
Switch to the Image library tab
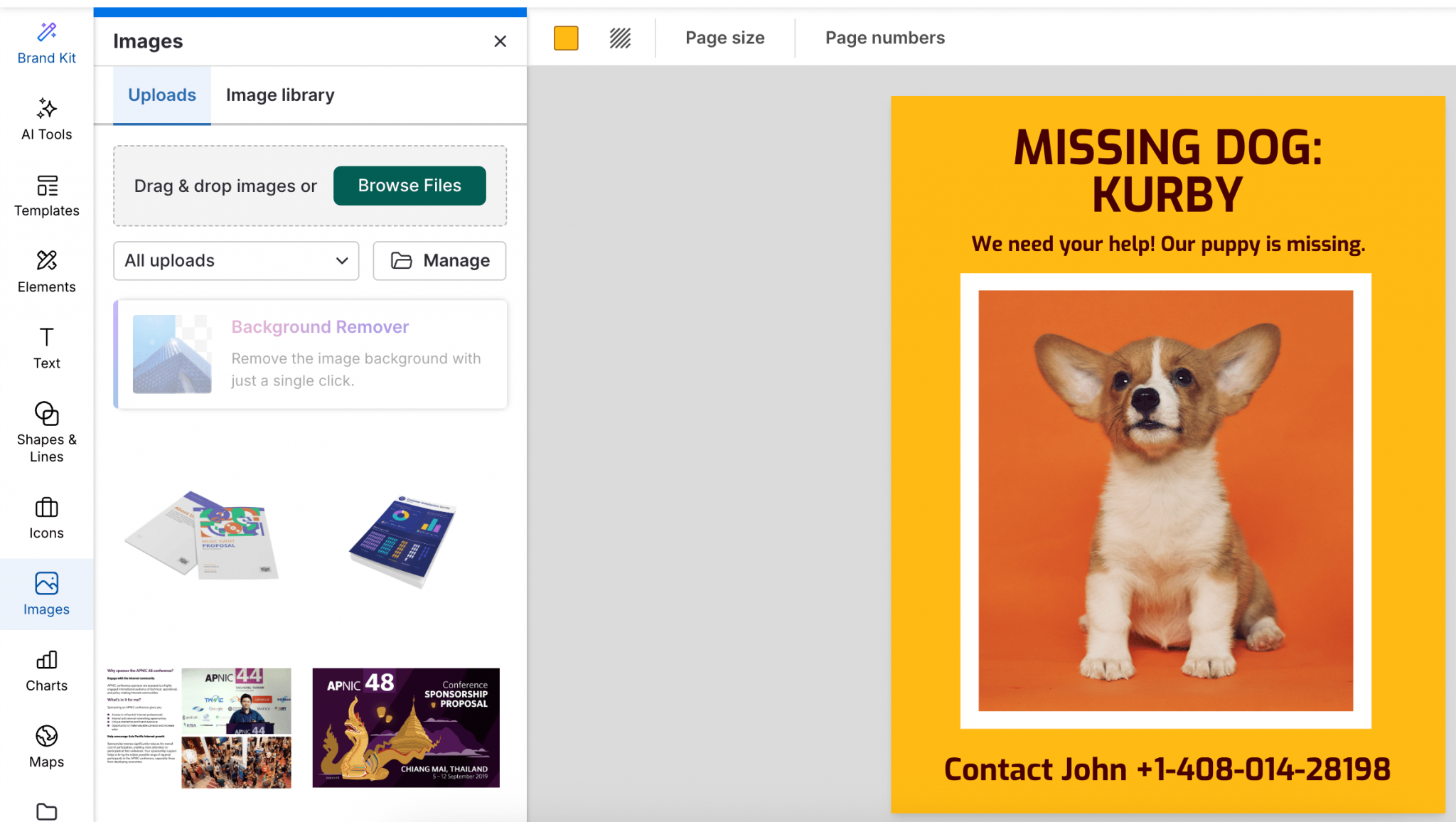pyautogui.click(x=280, y=95)
